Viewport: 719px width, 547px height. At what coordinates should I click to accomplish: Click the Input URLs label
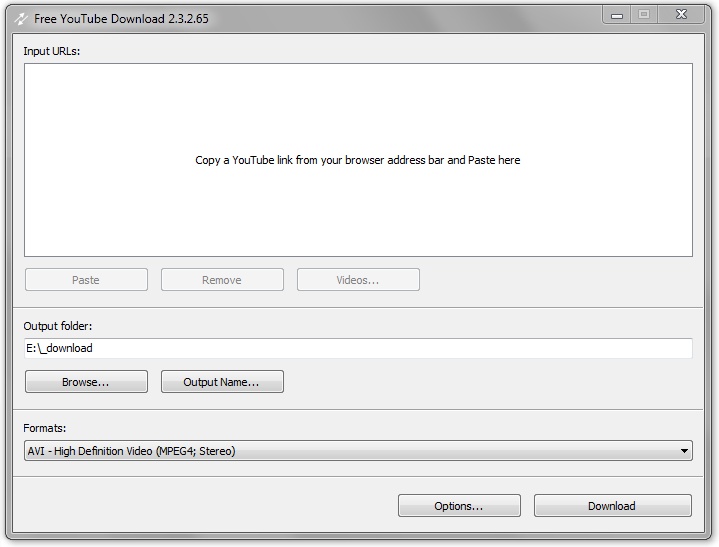pos(52,51)
